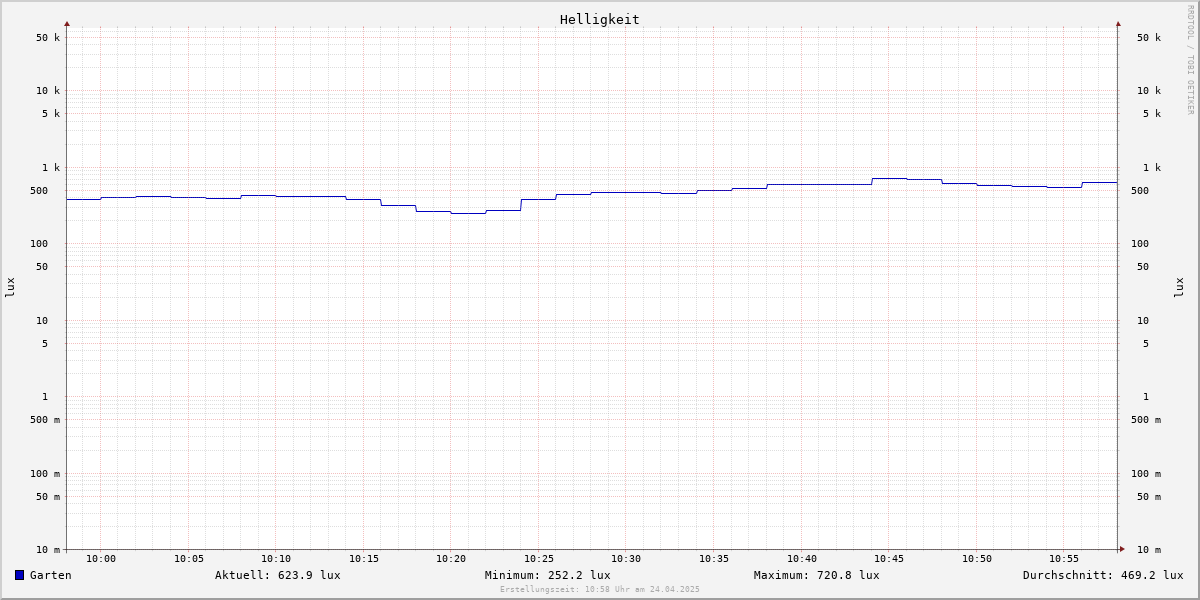Click the 10:15 time axis label

pyautogui.click(x=364, y=559)
